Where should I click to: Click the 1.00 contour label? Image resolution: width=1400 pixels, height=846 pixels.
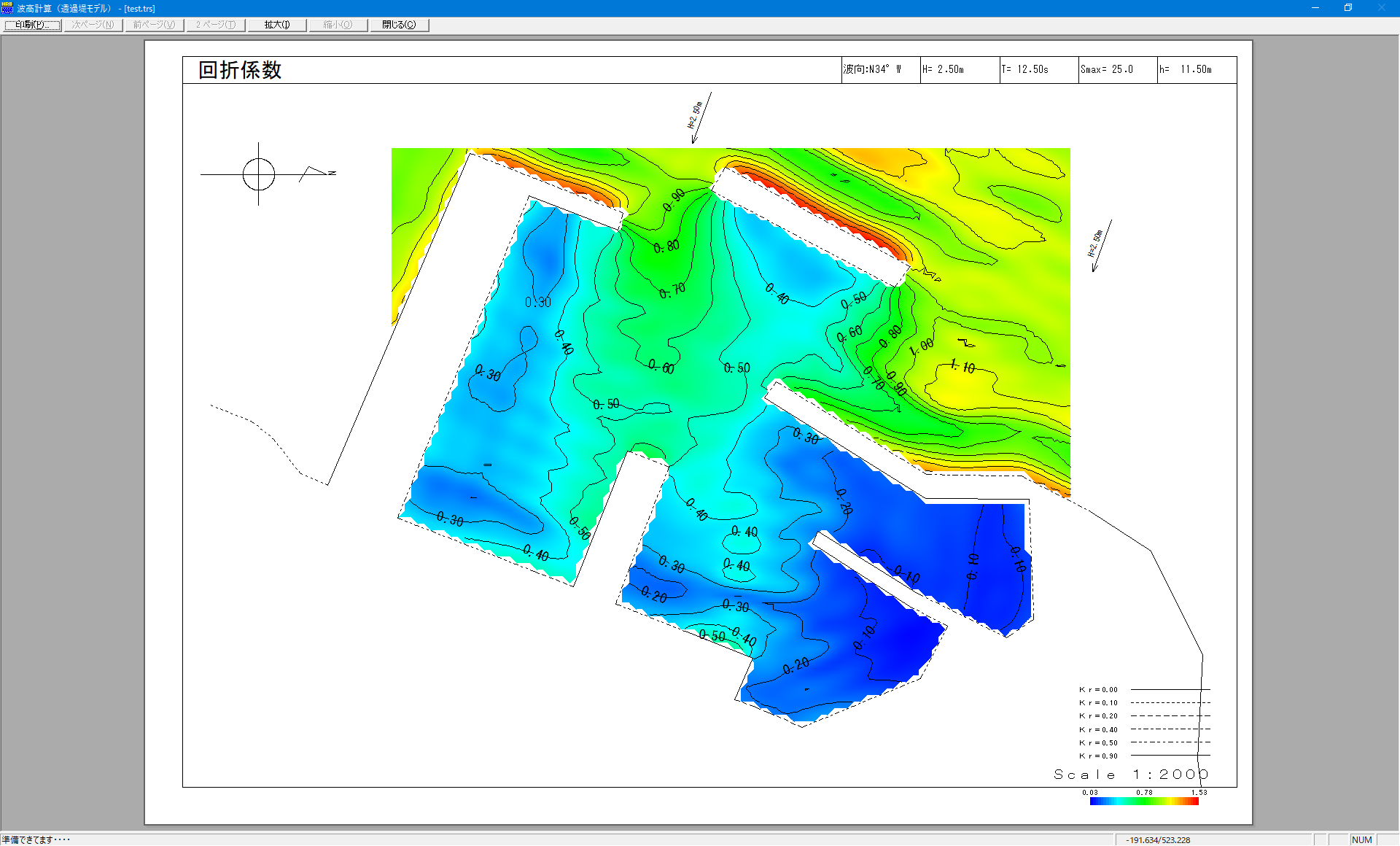[x=922, y=346]
